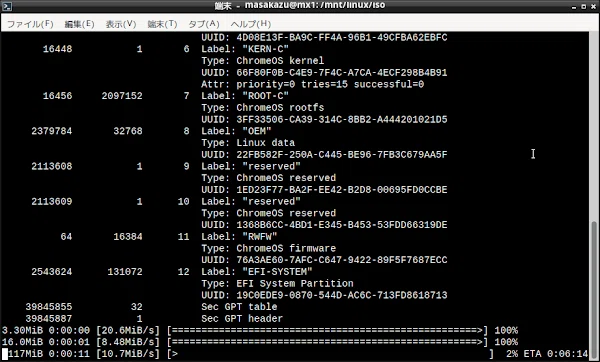Click the Label "OEM" text

coord(236,131)
